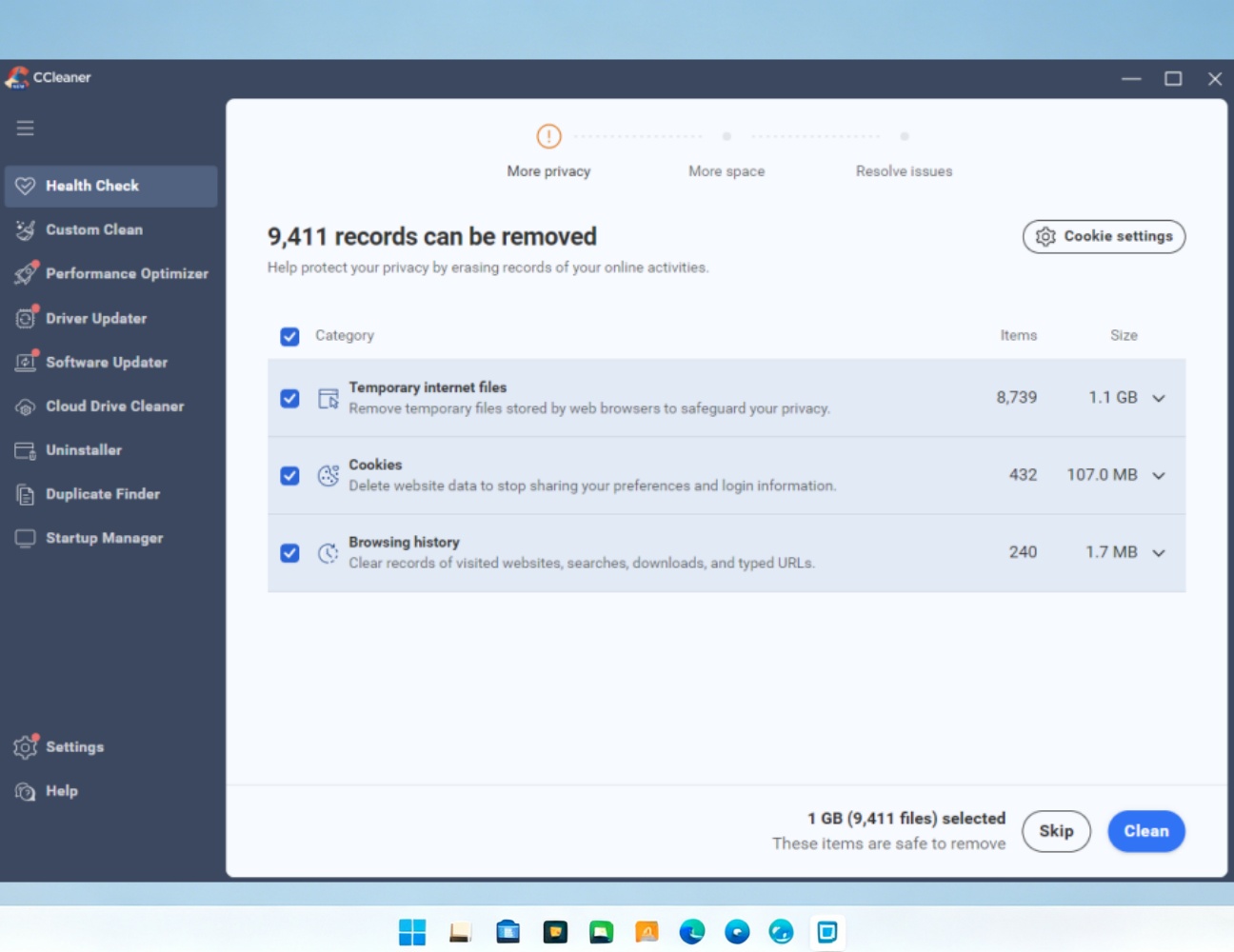Expand the Browsing history row chevron
This screenshot has height=952, width=1234.
[x=1159, y=553]
